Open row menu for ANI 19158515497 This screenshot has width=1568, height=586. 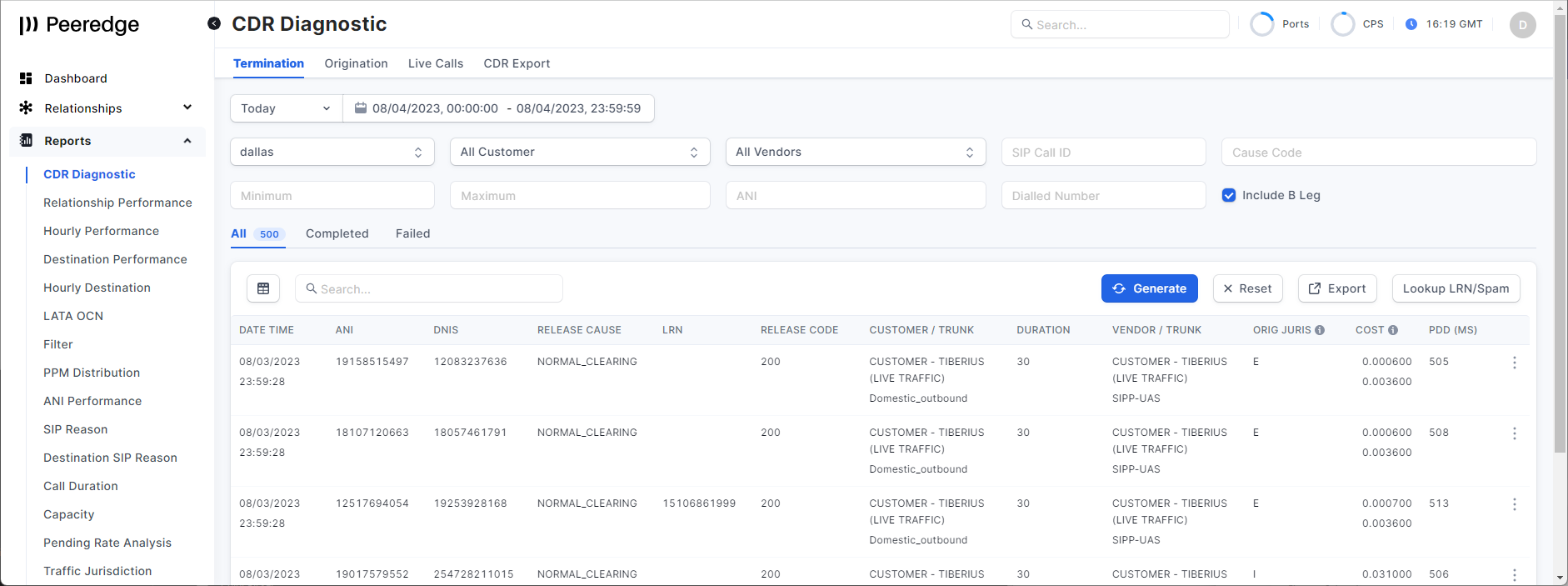[1515, 363]
